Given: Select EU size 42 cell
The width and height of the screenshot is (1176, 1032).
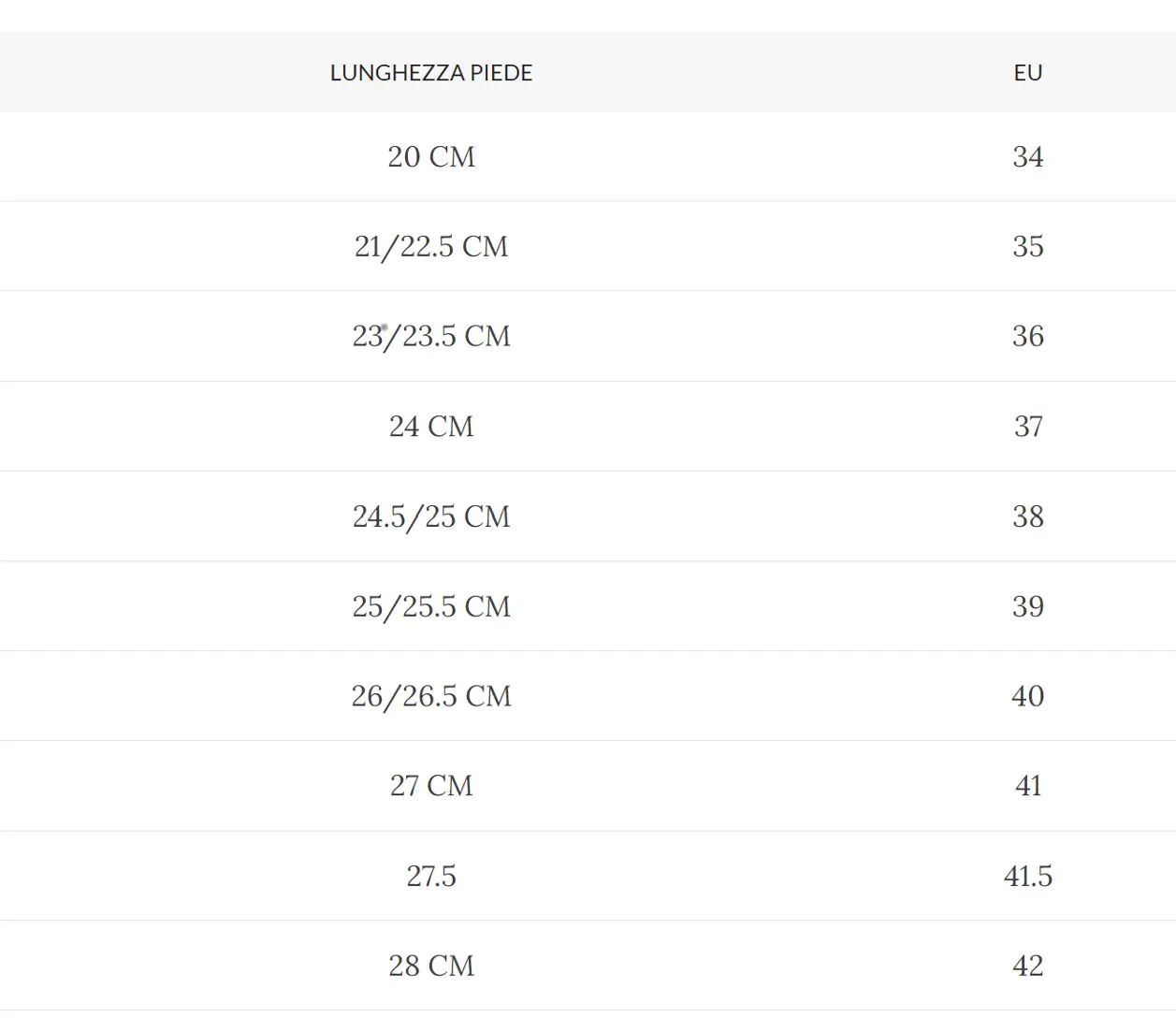Looking at the screenshot, I should pyautogui.click(x=1027, y=966).
